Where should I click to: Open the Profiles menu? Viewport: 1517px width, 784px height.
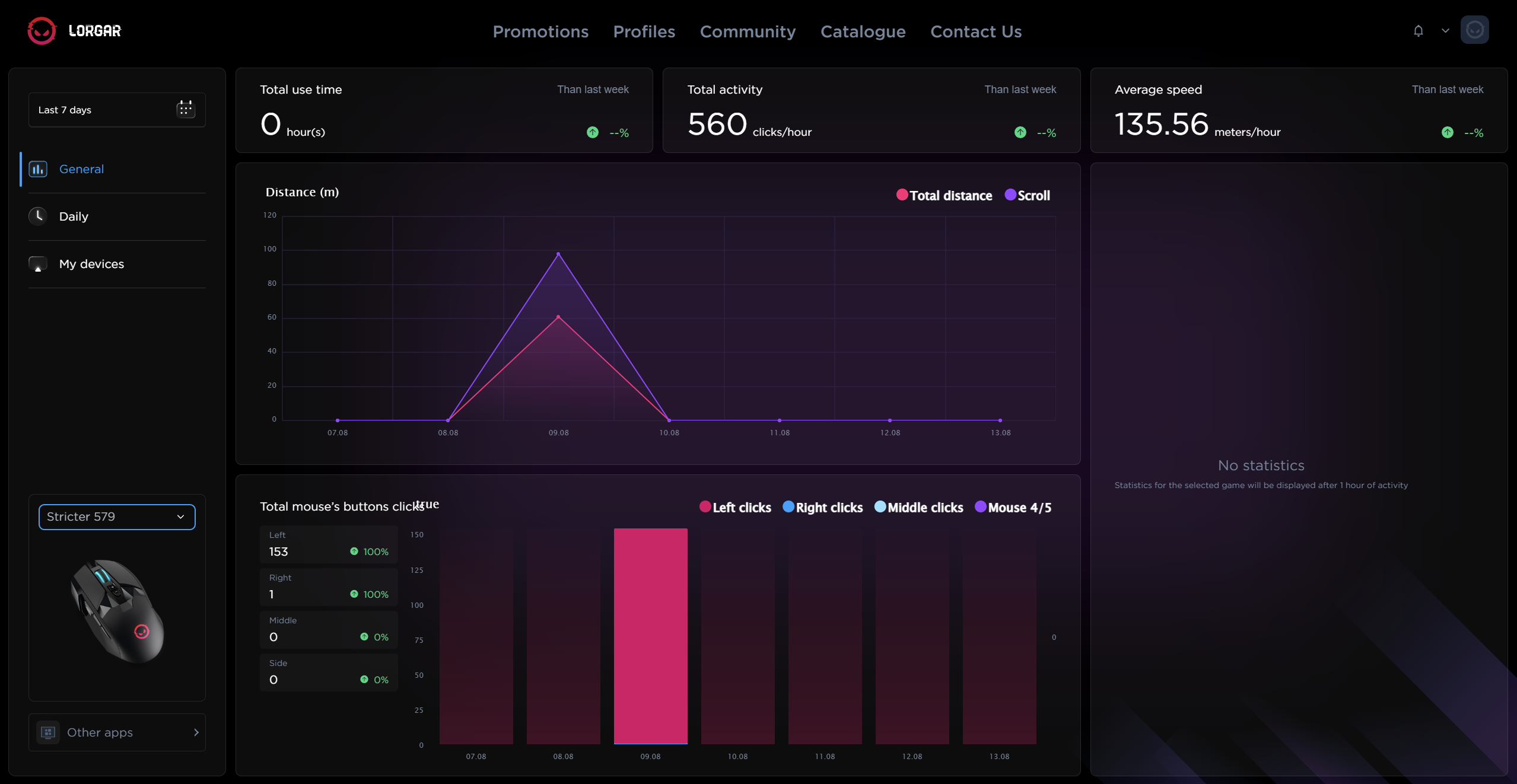point(644,31)
